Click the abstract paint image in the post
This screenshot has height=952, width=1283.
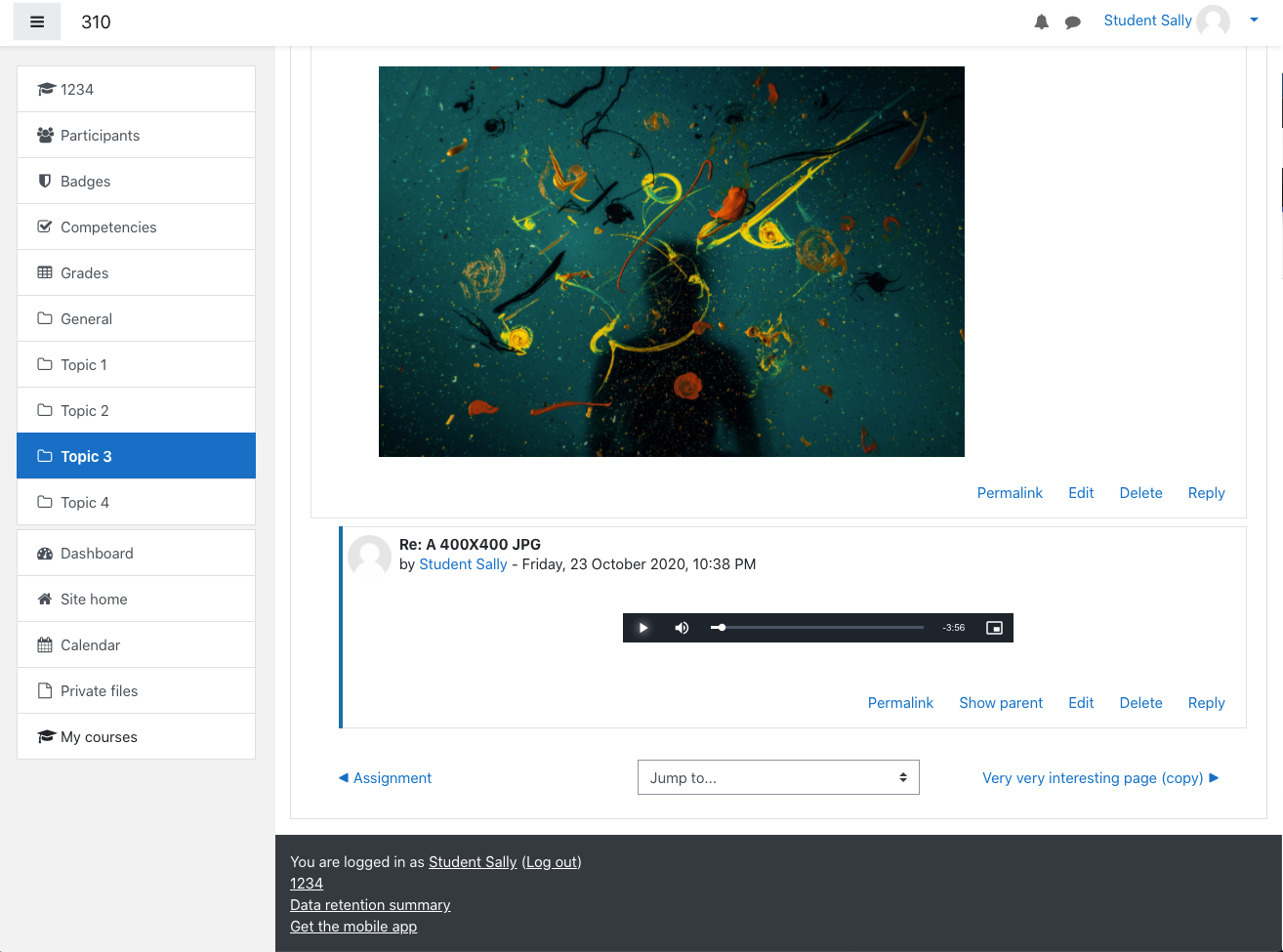point(672,262)
